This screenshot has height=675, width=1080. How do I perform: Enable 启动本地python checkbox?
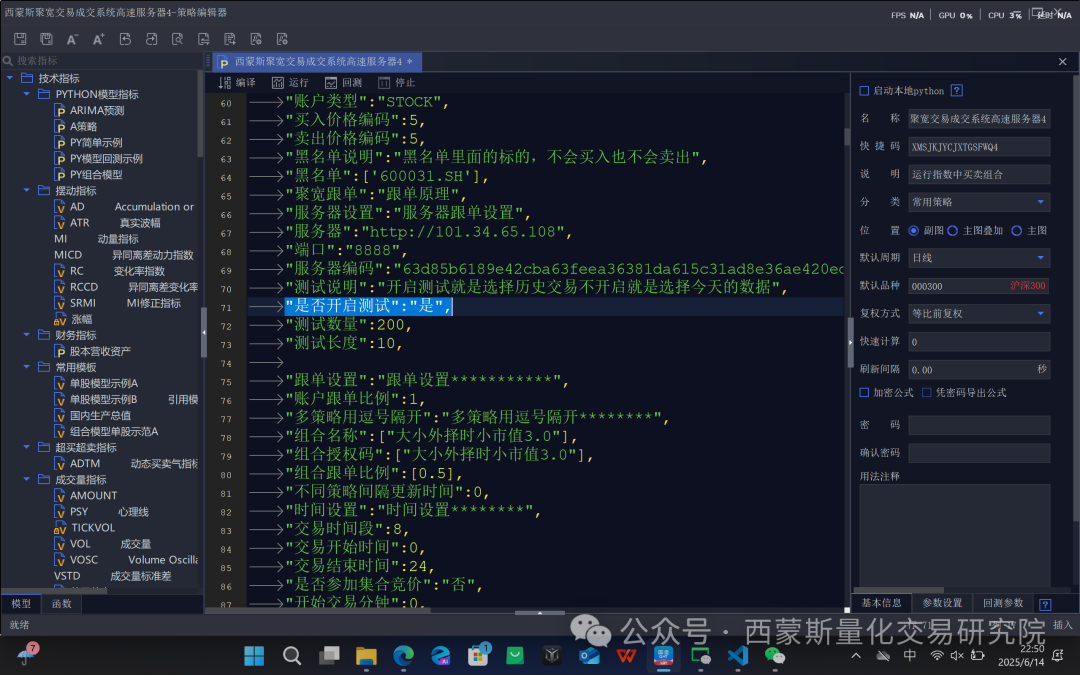coord(864,91)
